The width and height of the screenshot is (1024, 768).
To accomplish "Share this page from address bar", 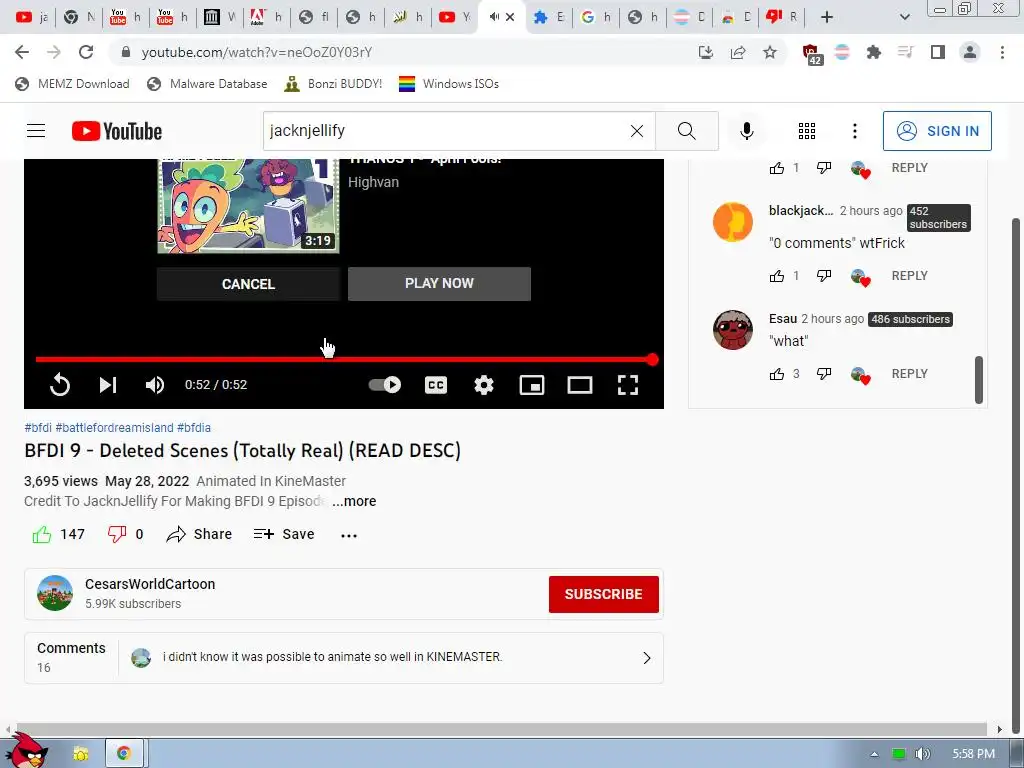I will (x=738, y=52).
